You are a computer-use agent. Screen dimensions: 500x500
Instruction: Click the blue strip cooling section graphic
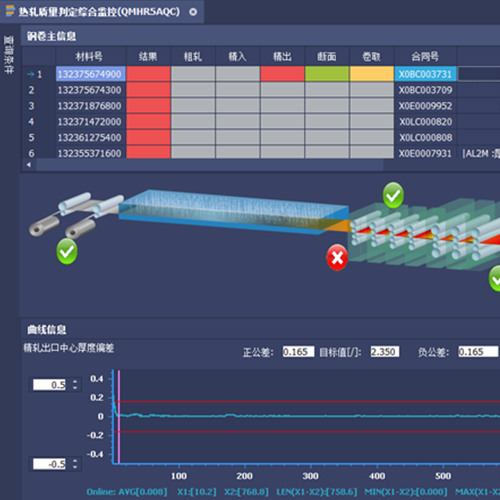pos(233,212)
